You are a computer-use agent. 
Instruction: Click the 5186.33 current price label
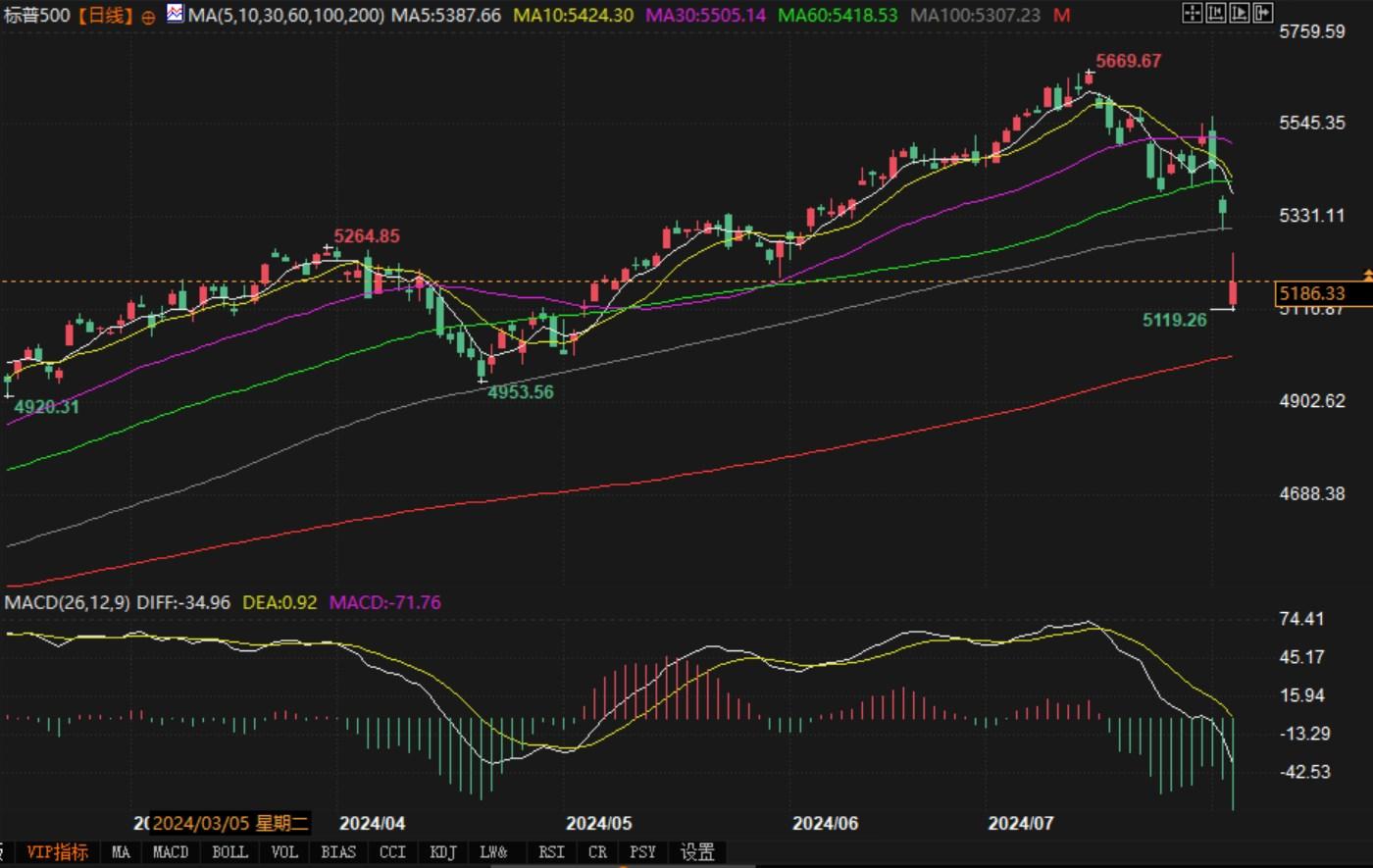pos(1324,293)
